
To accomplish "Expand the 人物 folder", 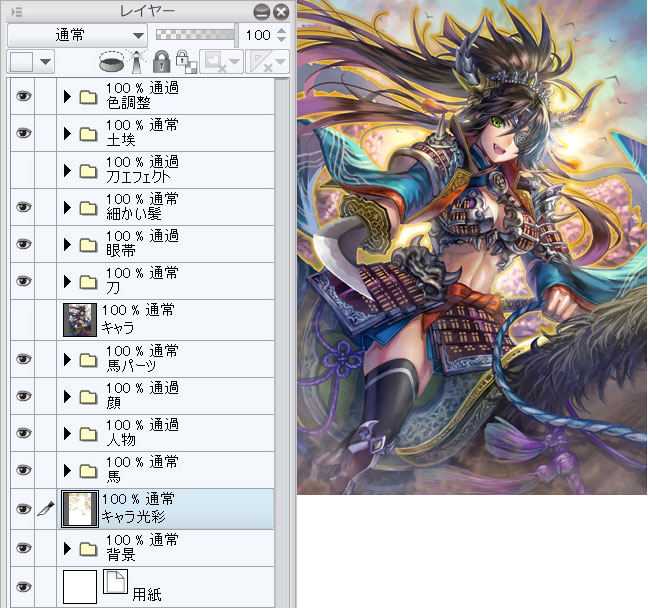I will (67, 433).
